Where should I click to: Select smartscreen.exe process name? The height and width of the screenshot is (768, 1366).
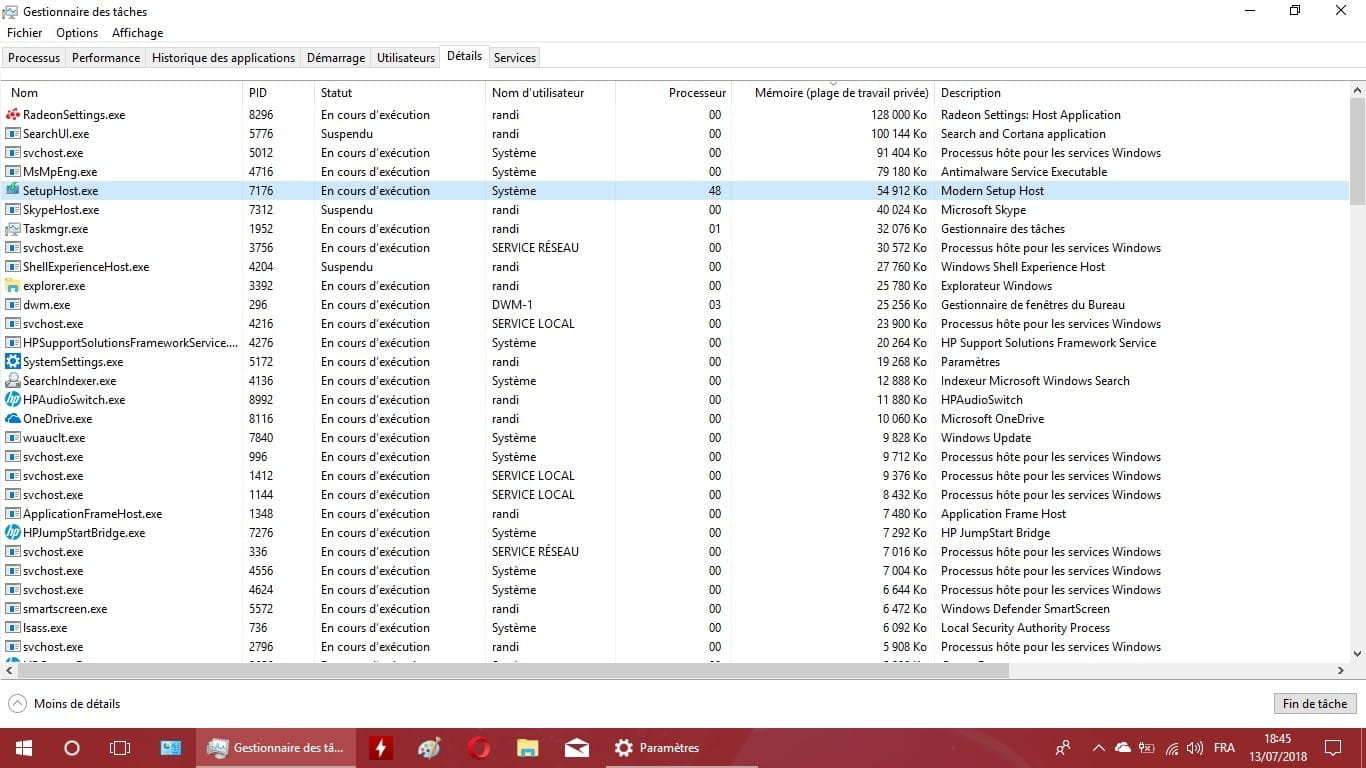(x=65, y=609)
